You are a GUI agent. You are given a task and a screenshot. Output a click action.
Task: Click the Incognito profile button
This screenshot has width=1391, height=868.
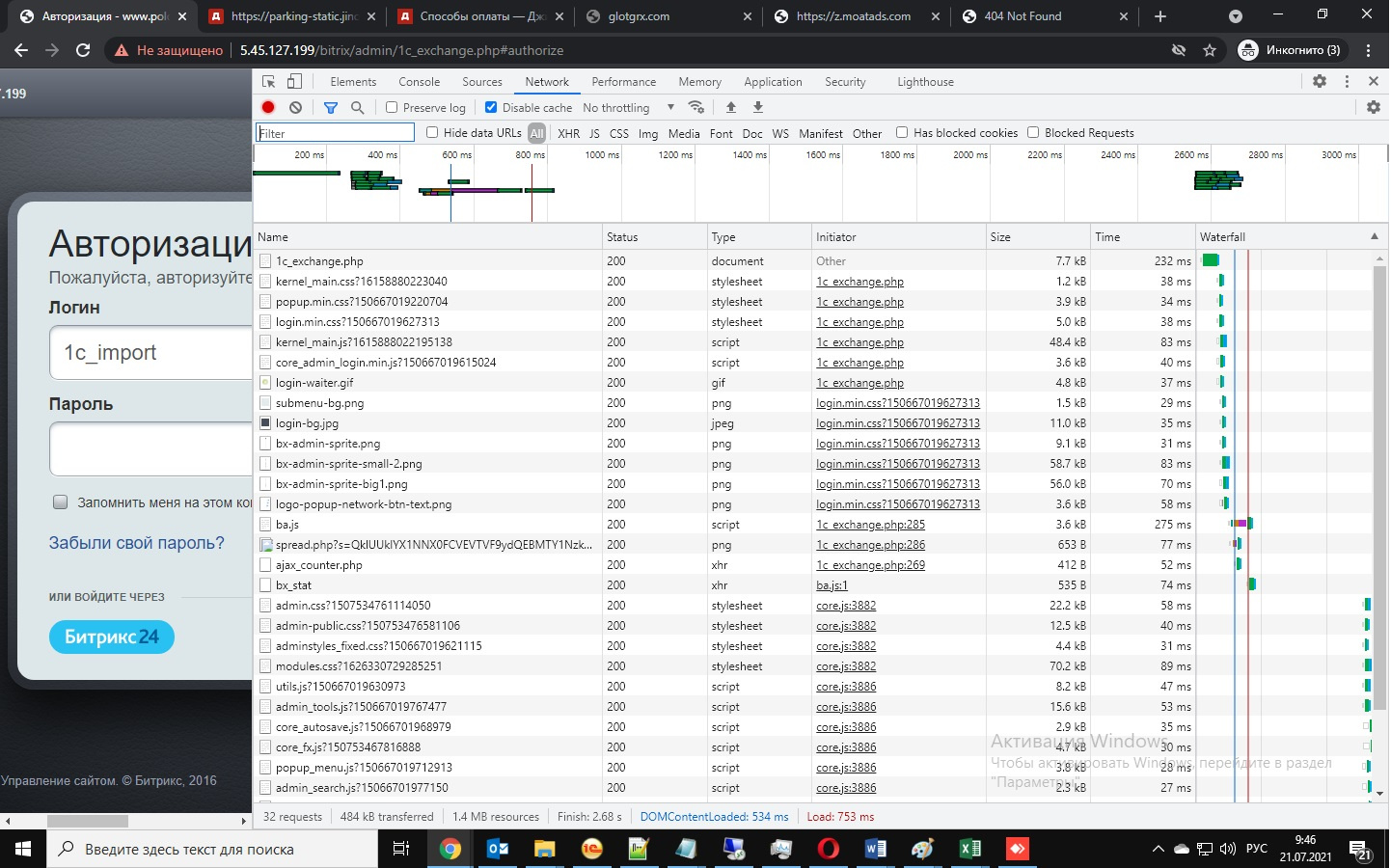click(x=1291, y=50)
